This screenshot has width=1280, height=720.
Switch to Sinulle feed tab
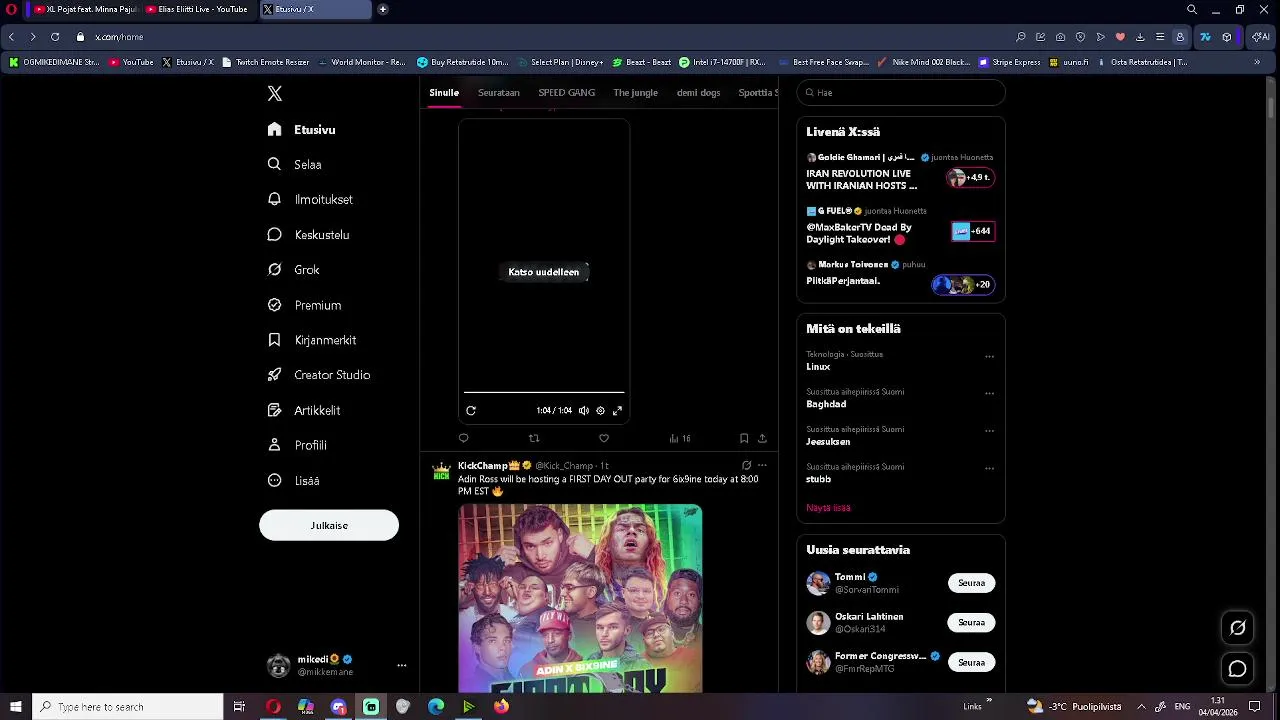[444, 93]
